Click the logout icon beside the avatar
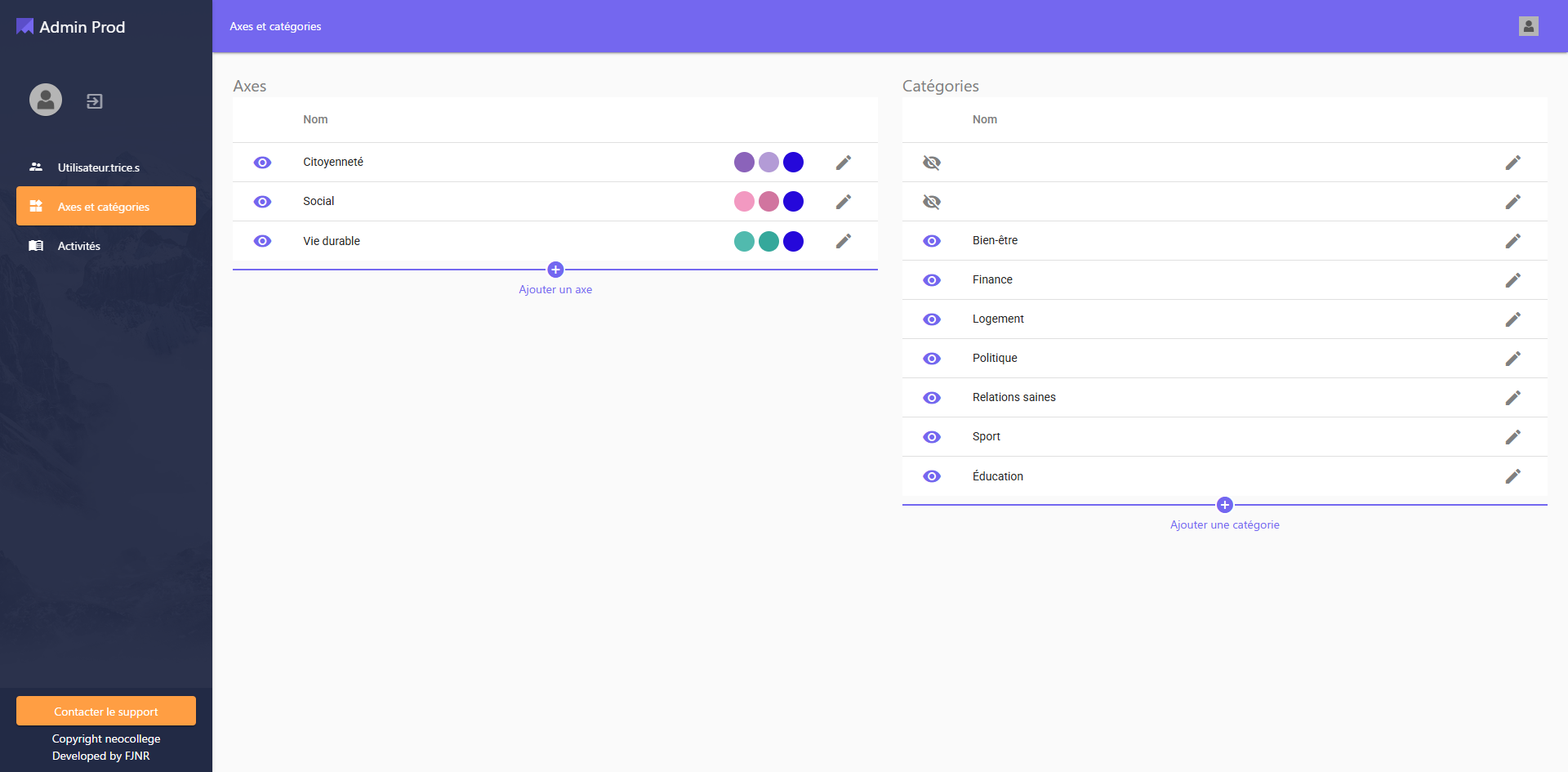1568x772 pixels. pyautogui.click(x=95, y=101)
